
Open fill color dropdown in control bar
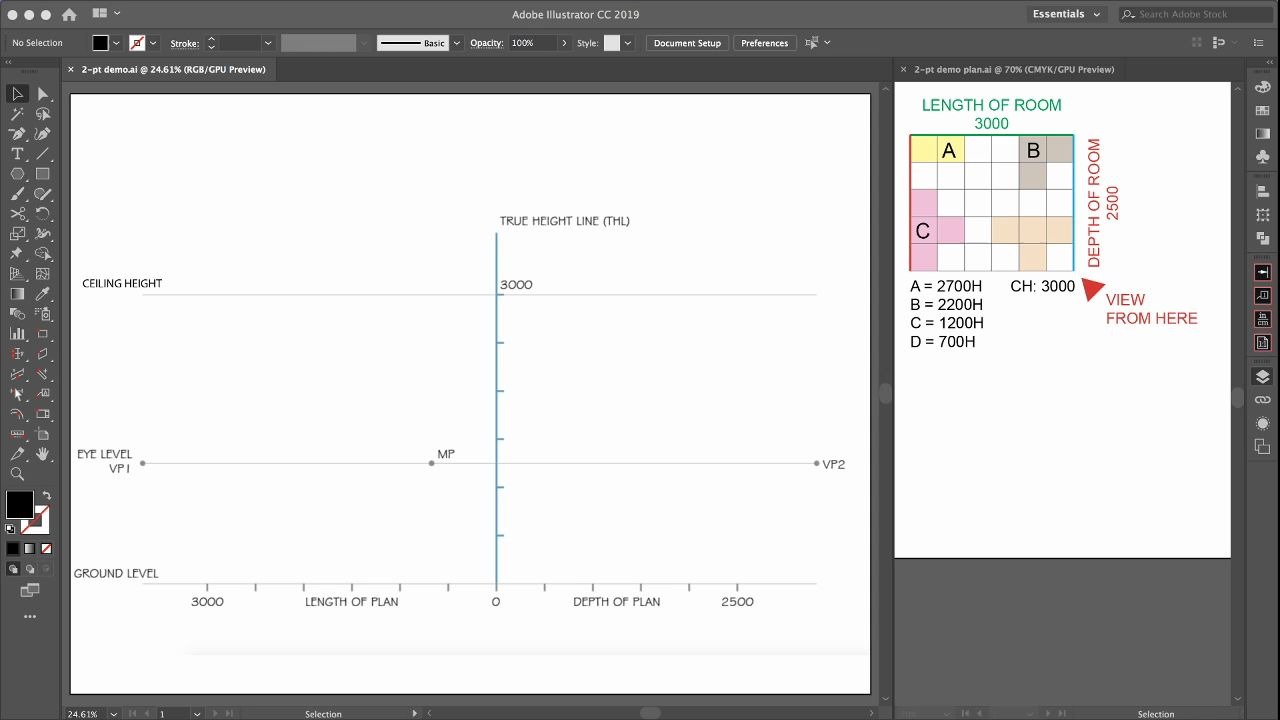point(116,43)
